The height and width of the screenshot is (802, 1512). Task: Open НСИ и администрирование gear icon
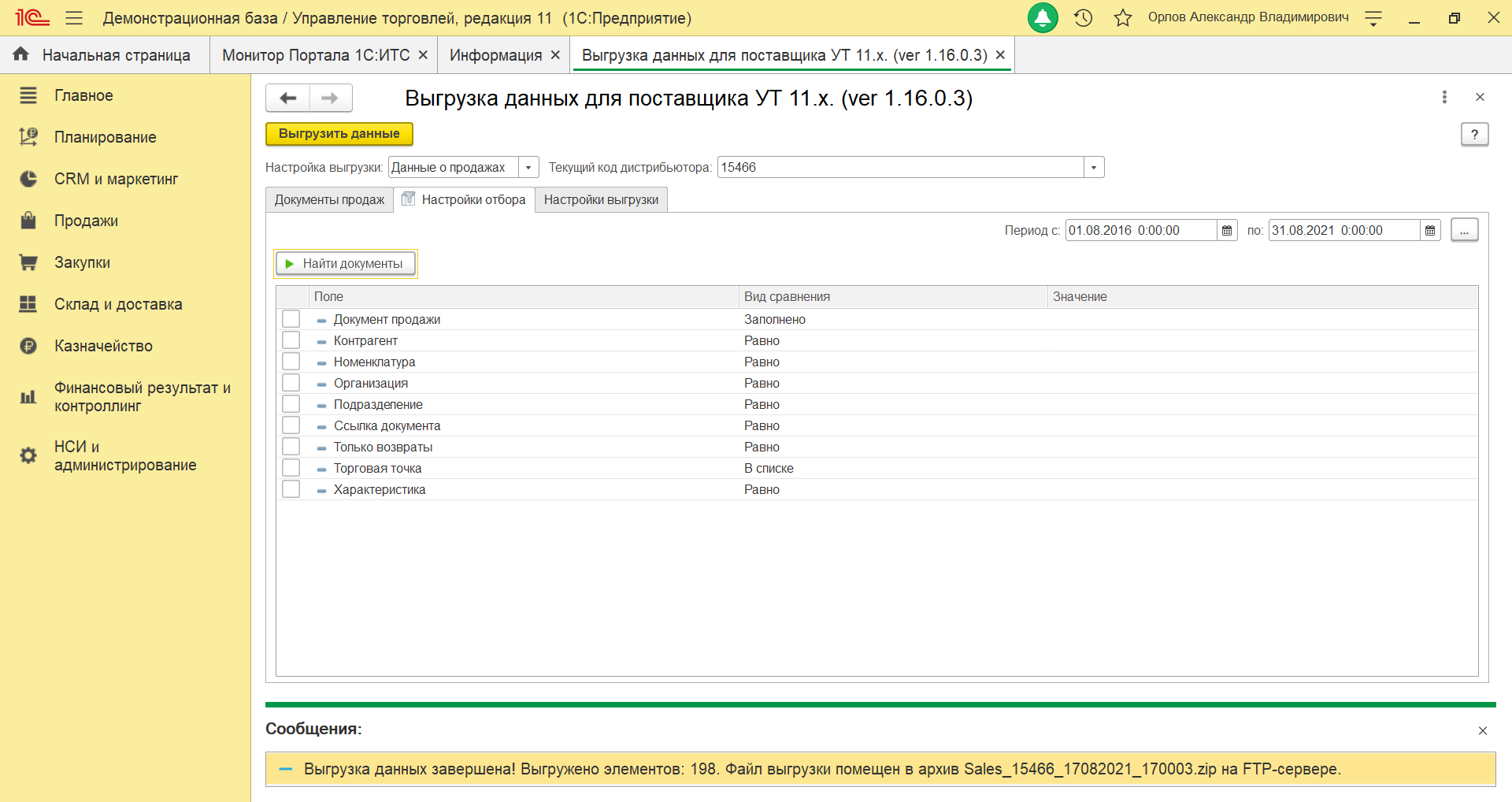(28, 455)
